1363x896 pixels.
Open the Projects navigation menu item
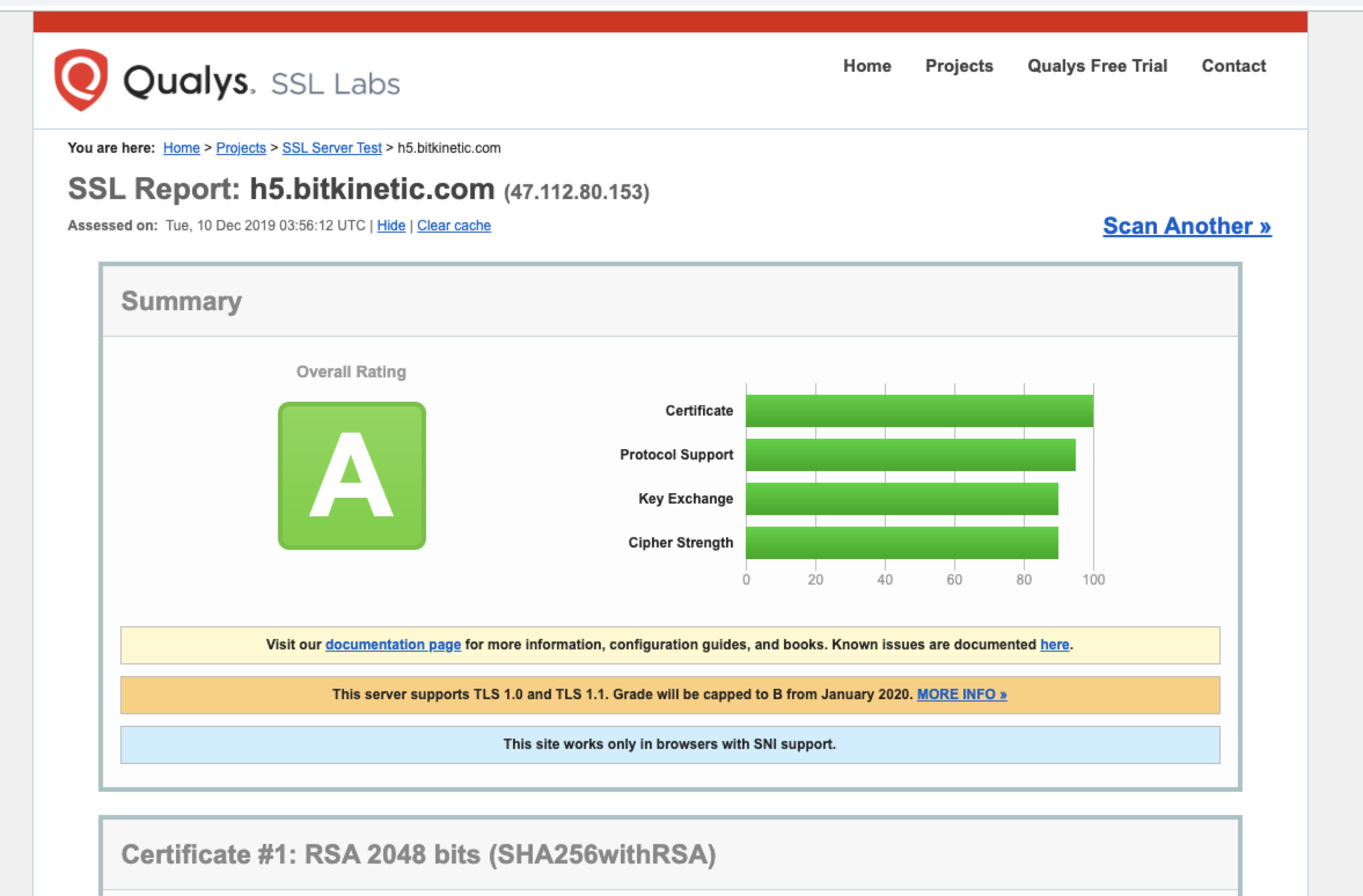959,66
